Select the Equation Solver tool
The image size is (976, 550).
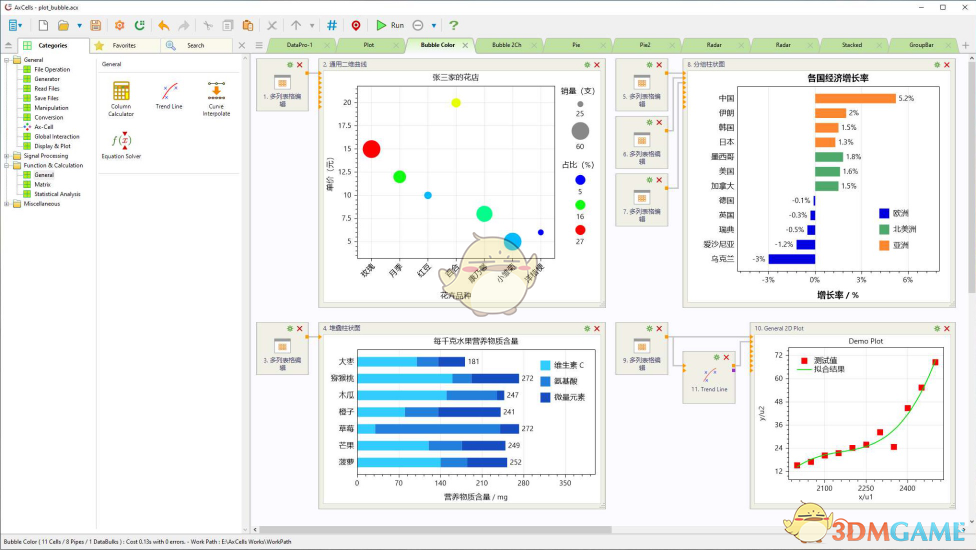(121, 146)
